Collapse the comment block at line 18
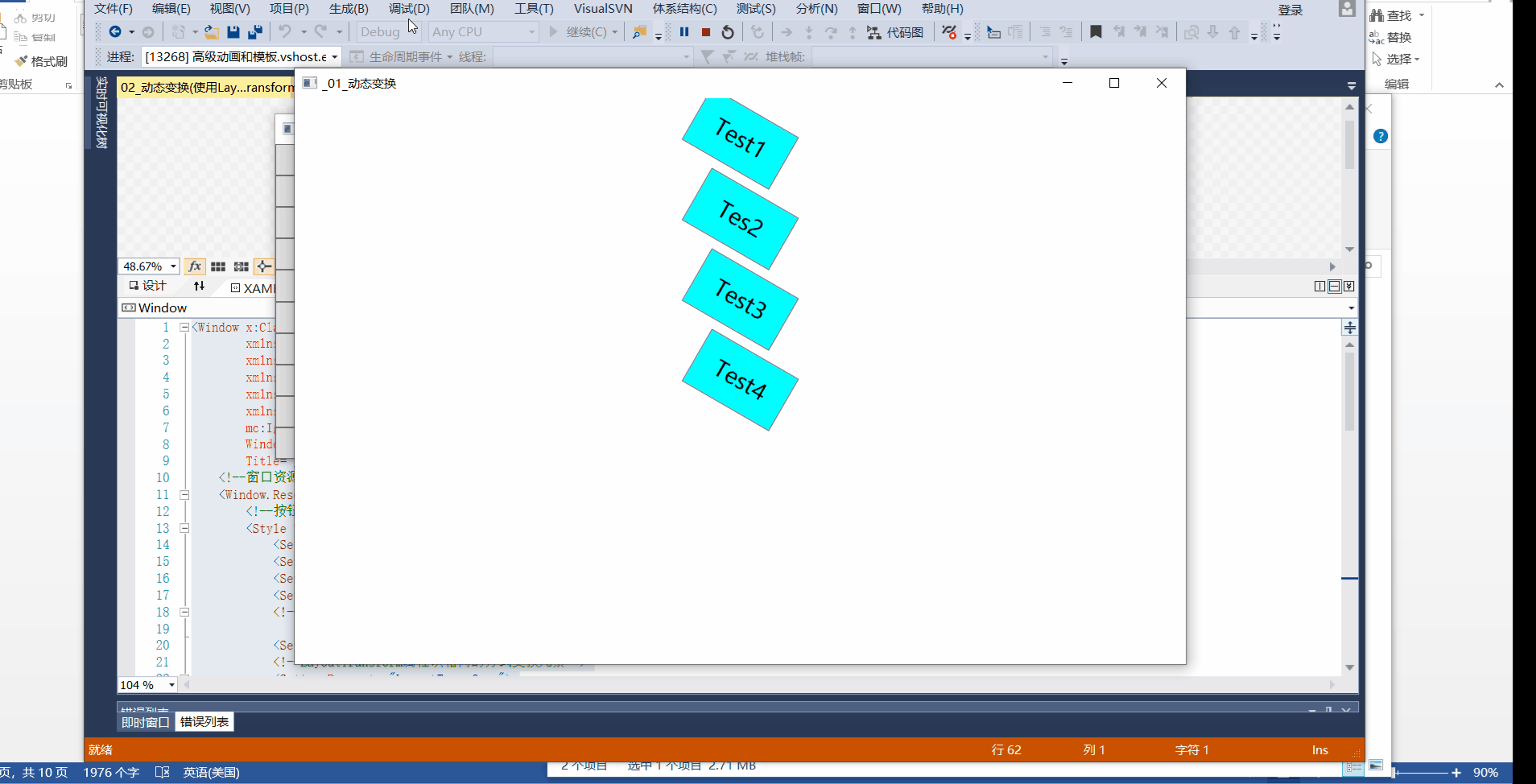The image size is (1536, 784). pos(184,613)
